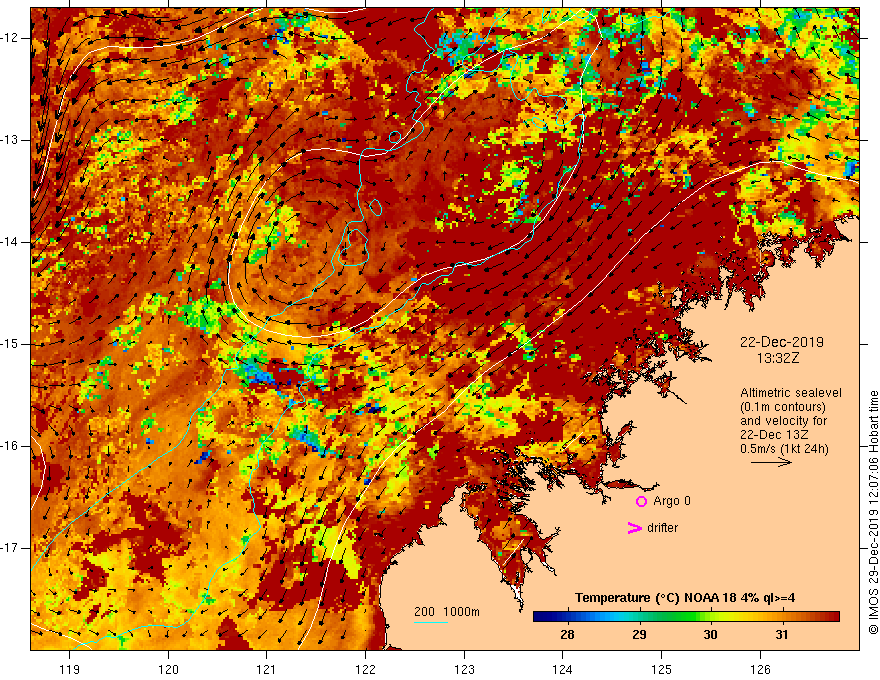Click the latitude label -13
This screenshot has height=680, width=880.
10,140
